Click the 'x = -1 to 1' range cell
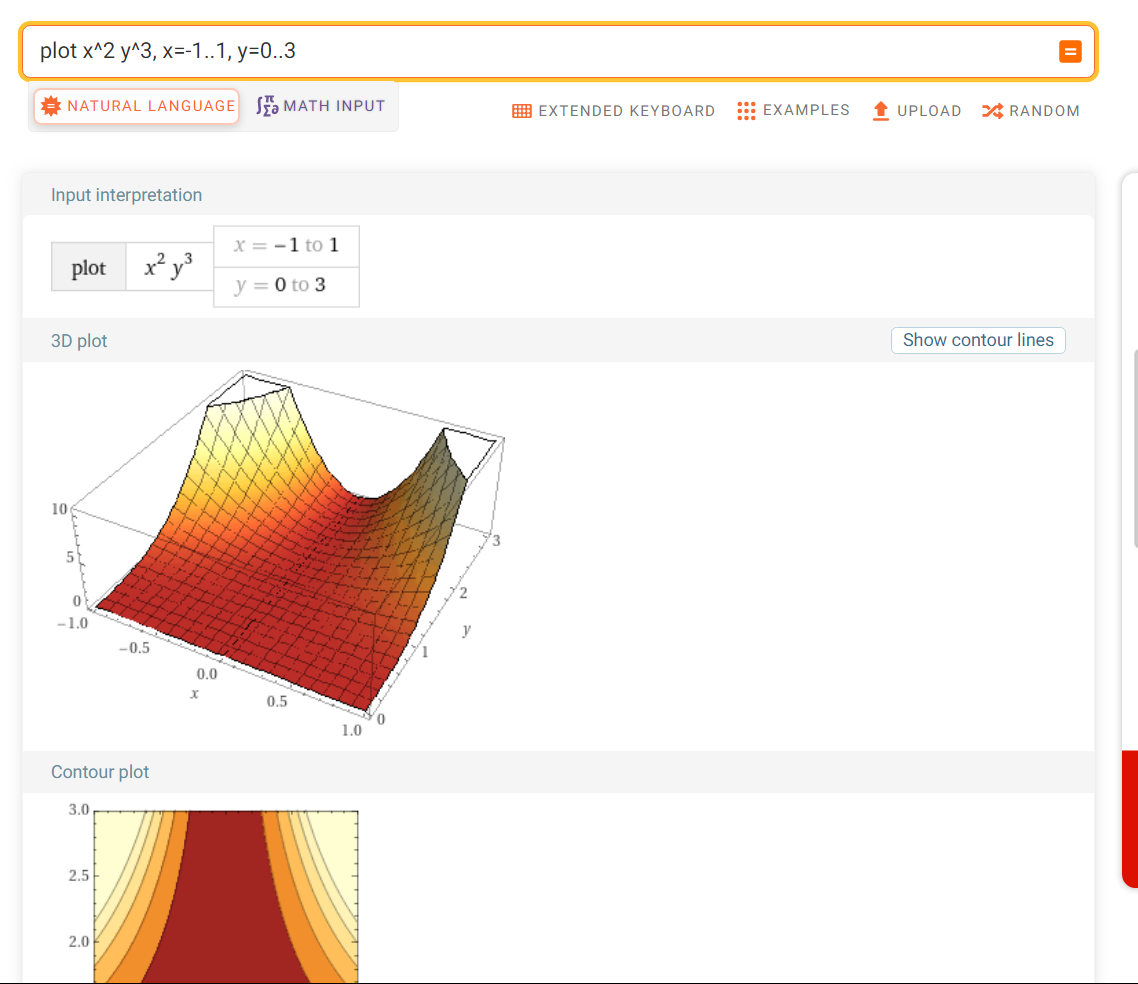 click(286, 246)
